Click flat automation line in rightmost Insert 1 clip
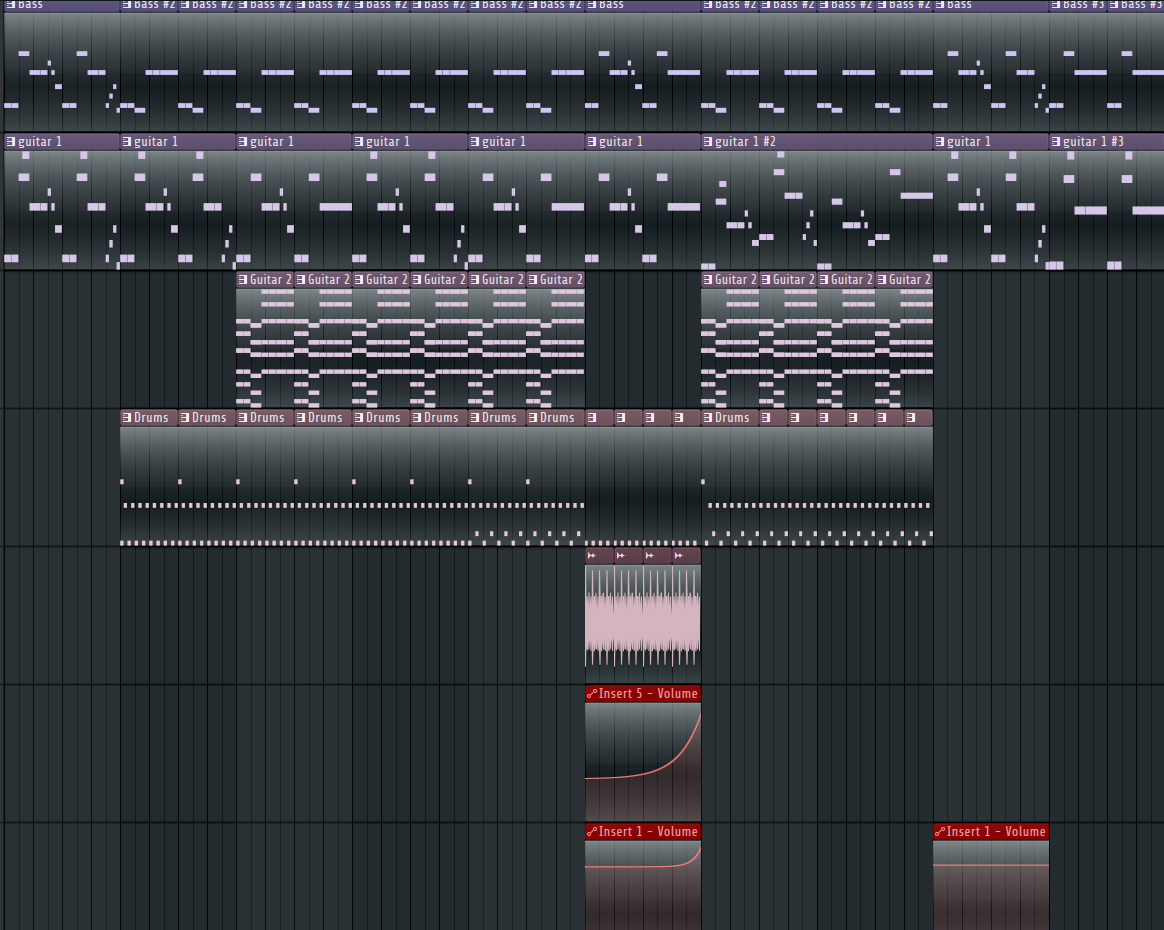Viewport: 1164px width, 930px height. (990, 865)
